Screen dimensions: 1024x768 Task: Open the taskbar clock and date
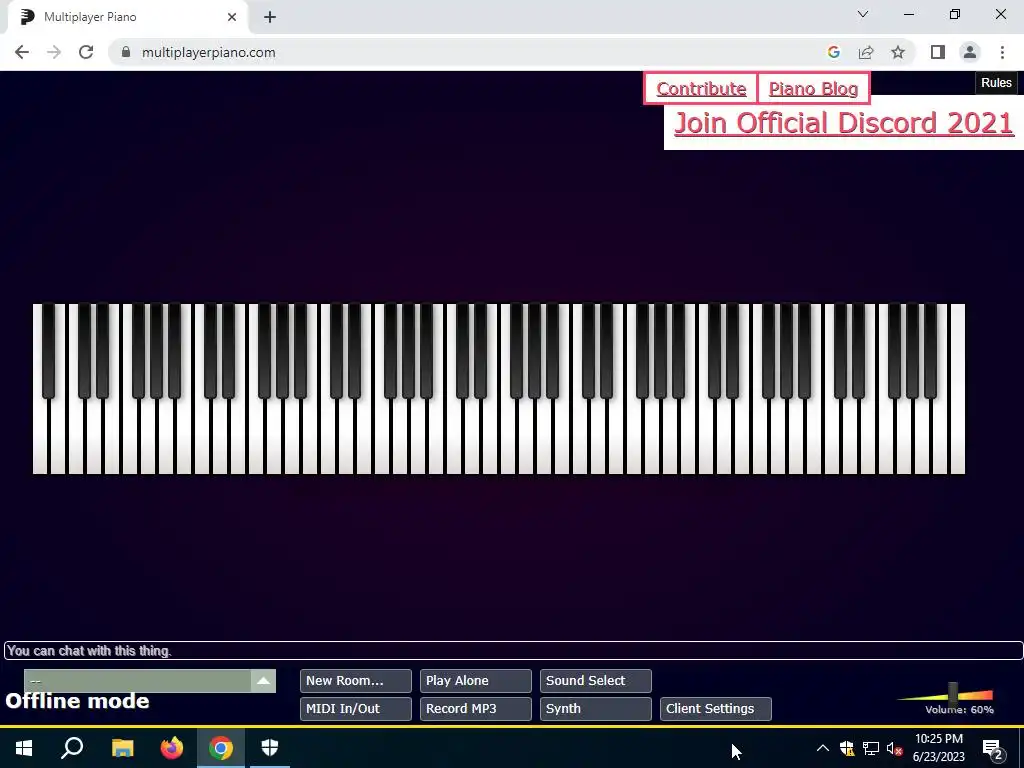[938, 748]
